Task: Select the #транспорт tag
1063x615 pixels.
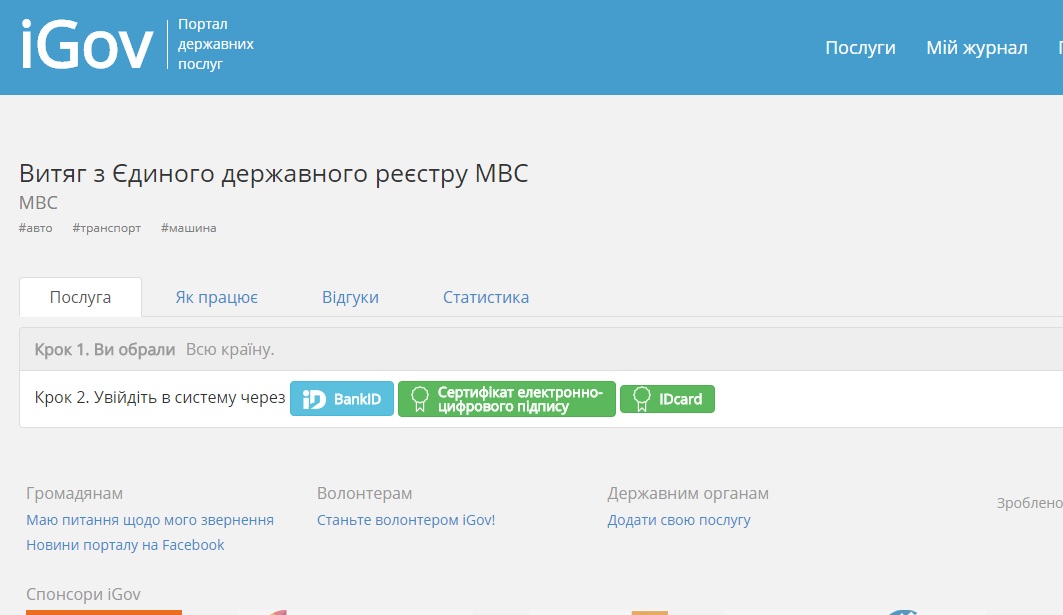Action: pyautogui.click(x=107, y=228)
